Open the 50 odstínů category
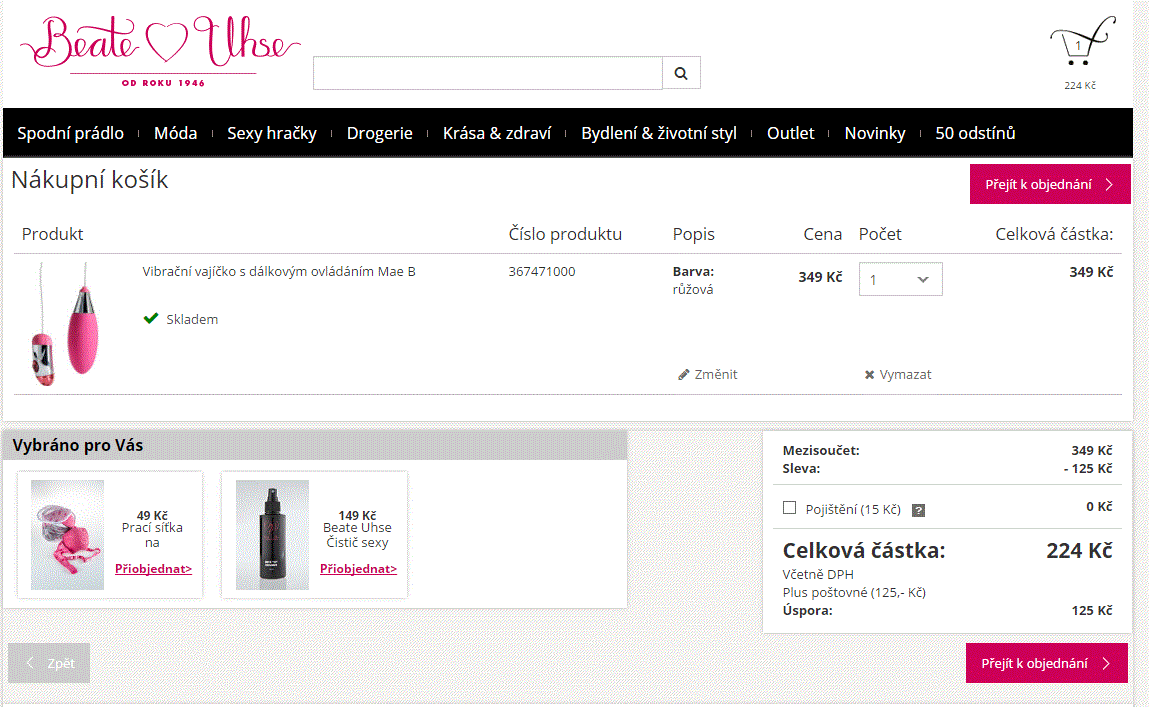1149x707 pixels. (x=975, y=133)
